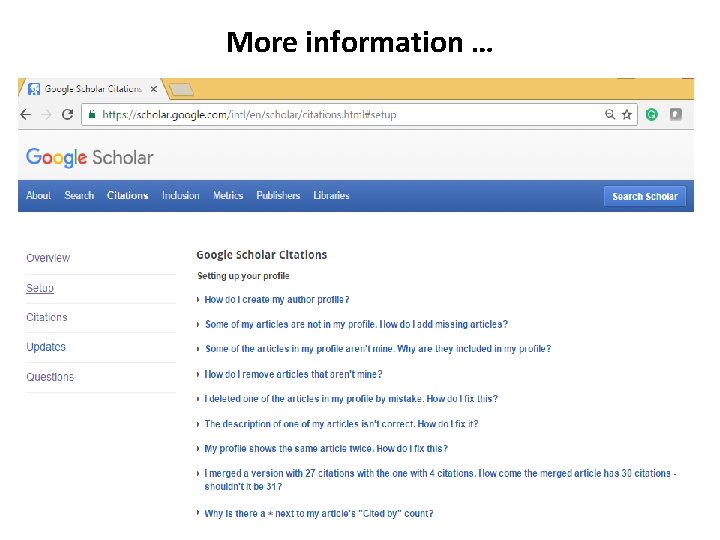Click the browser back arrow
This screenshot has height=540, width=720.
[x=26, y=114]
